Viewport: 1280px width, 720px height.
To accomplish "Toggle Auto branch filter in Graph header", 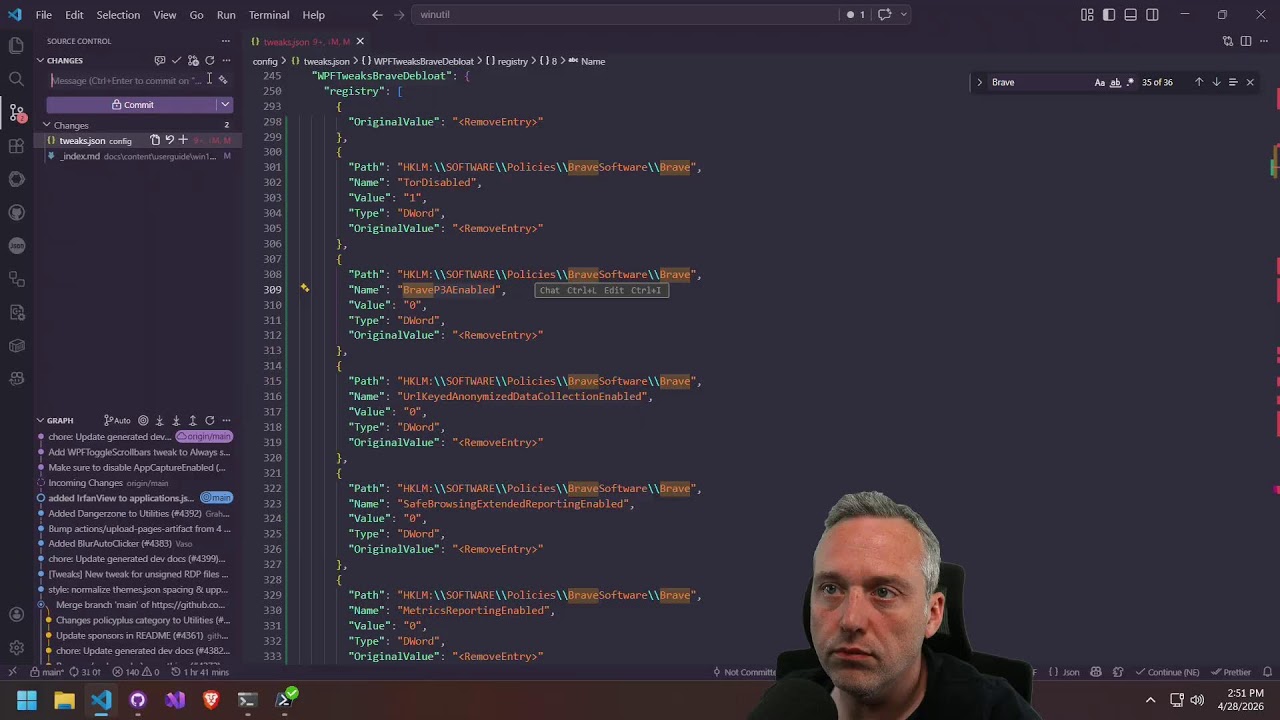I will point(118,421).
